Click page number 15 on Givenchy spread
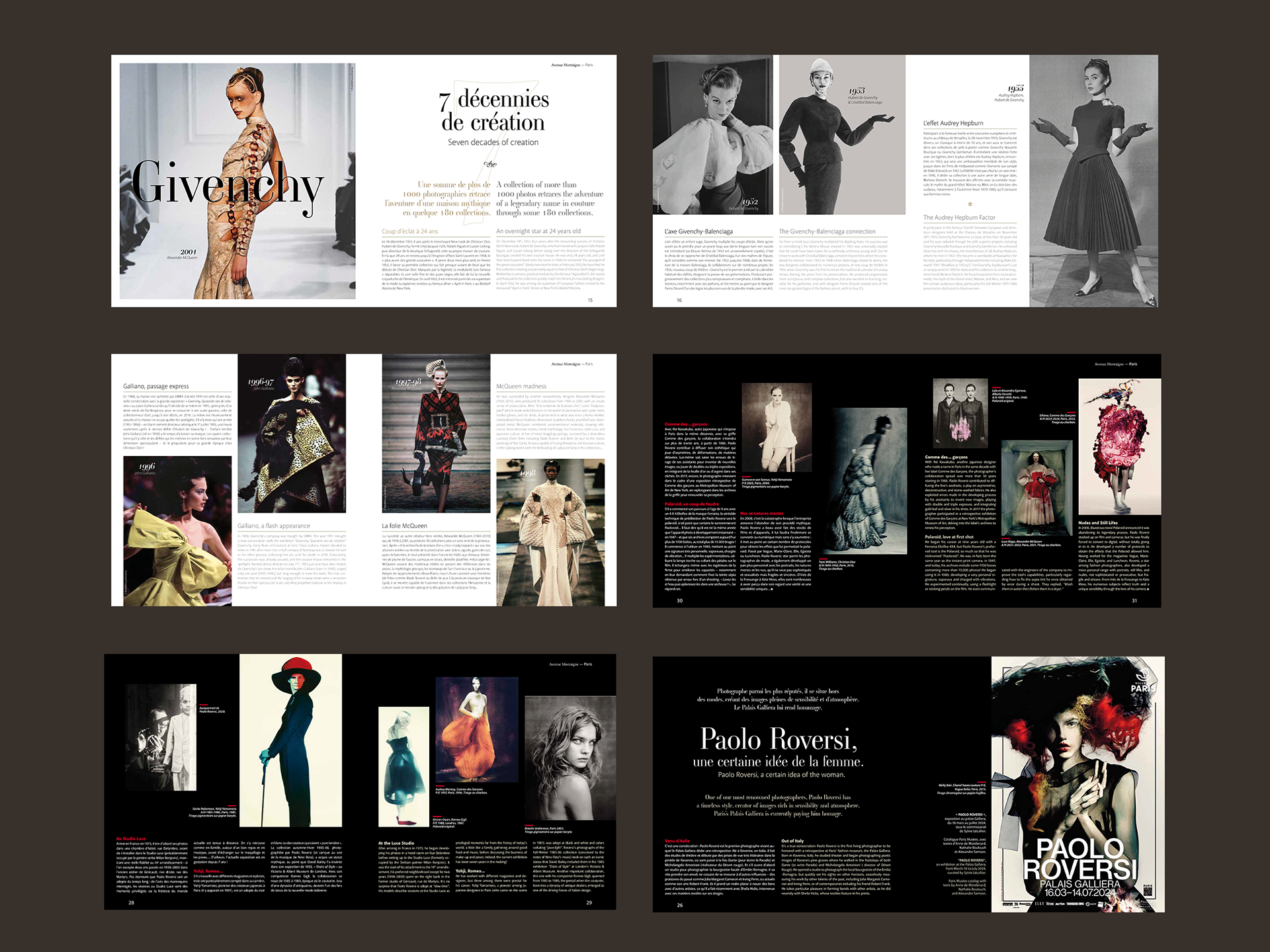This screenshot has width=1270, height=952. point(590,300)
